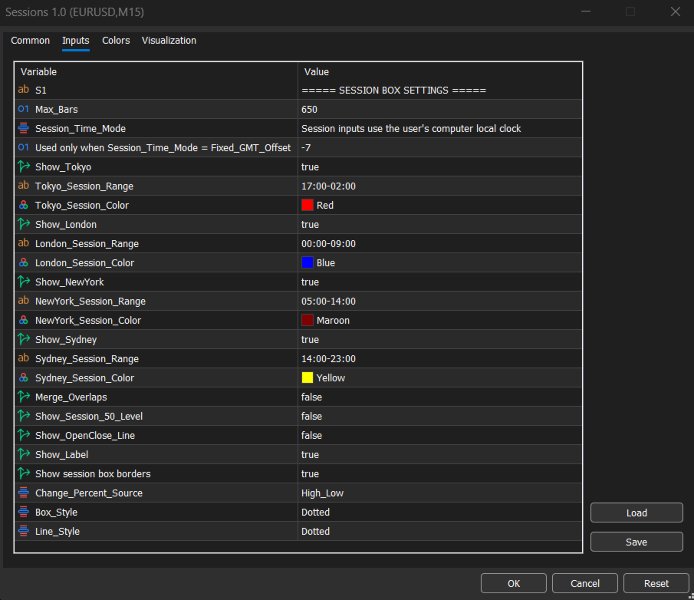Click the string icon next to S1
Viewport: 694px width, 600px height.
23,90
